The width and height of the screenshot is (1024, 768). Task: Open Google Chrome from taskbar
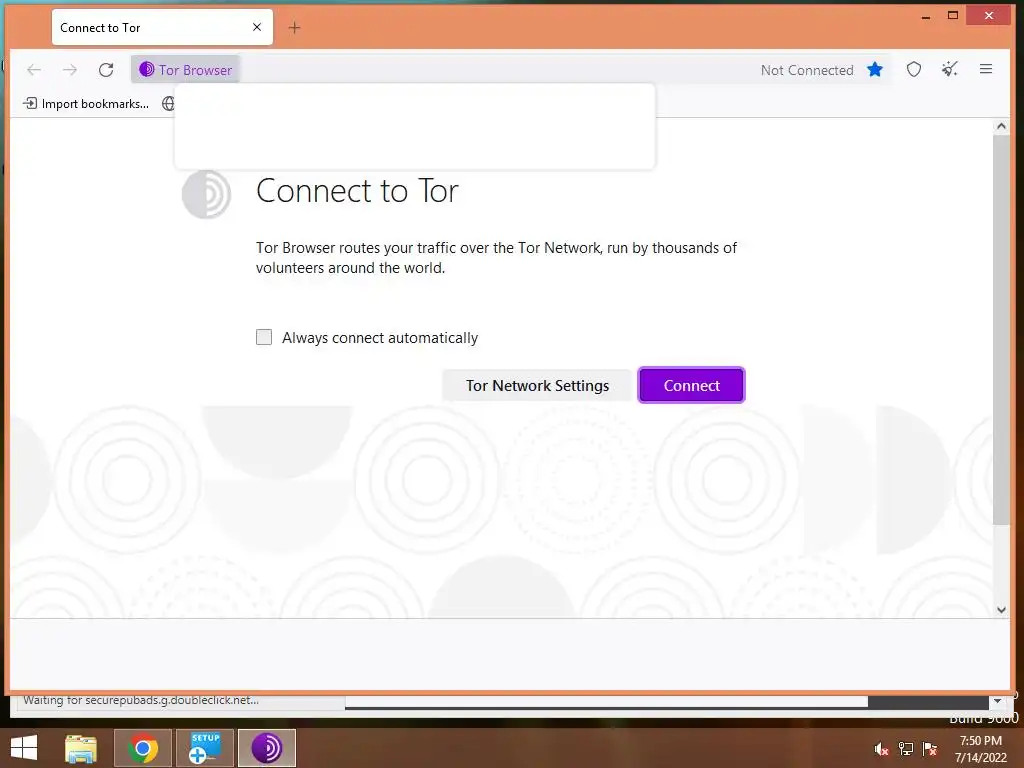(143, 748)
